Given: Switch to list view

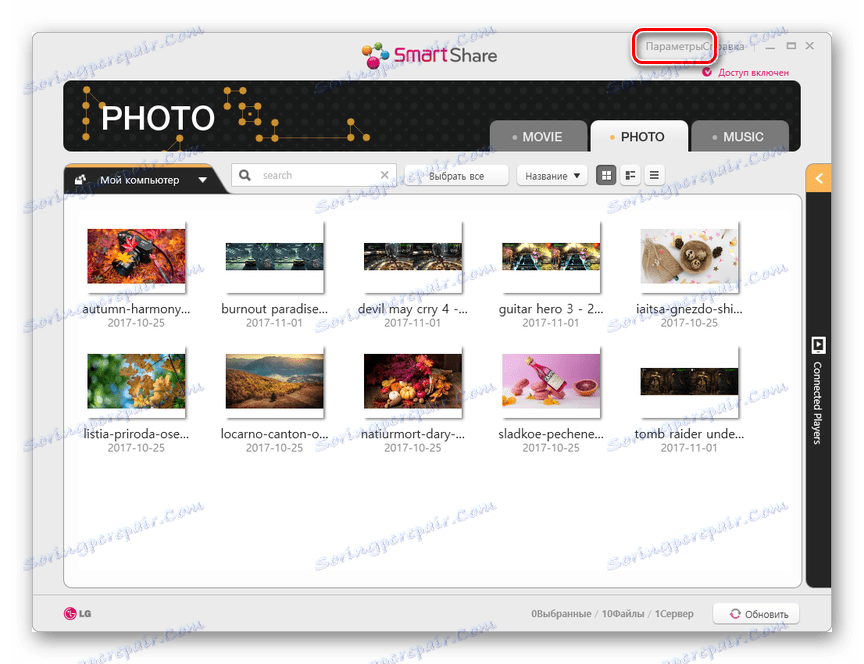Looking at the screenshot, I should coord(654,175).
